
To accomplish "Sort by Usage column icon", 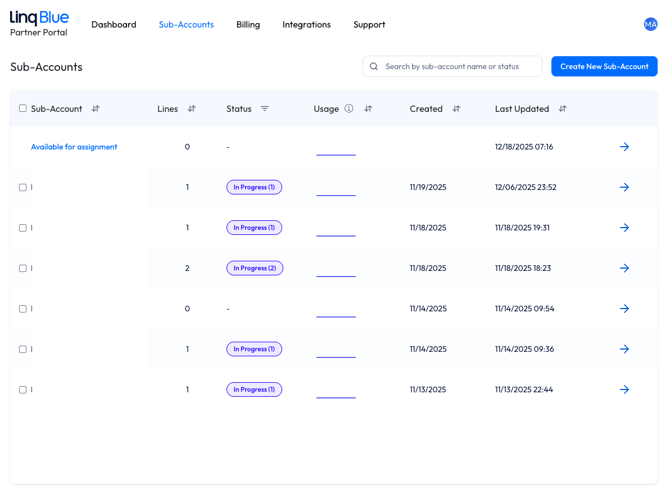I will (x=368, y=109).
